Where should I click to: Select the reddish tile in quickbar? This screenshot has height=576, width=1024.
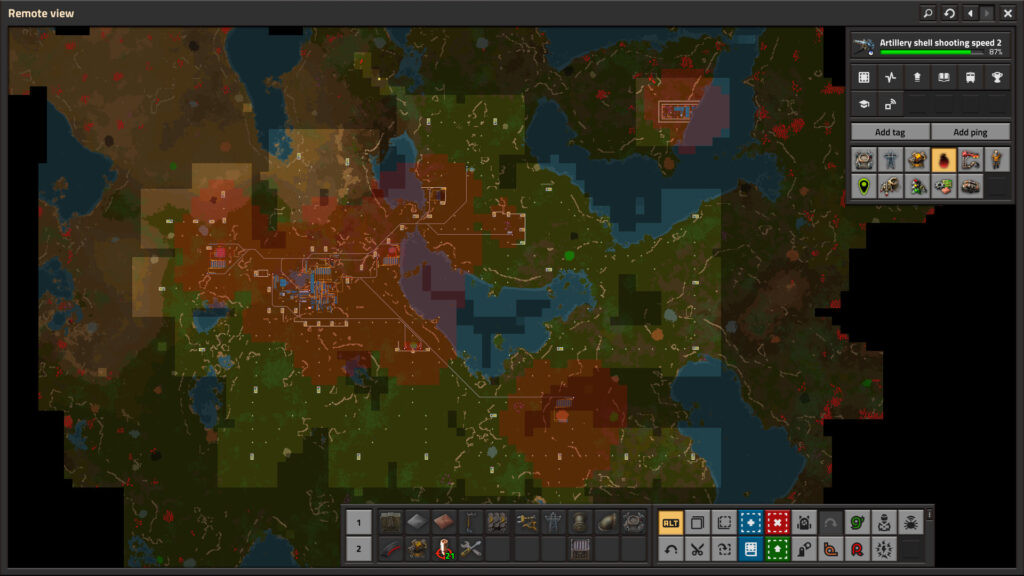(x=444, y=522)
